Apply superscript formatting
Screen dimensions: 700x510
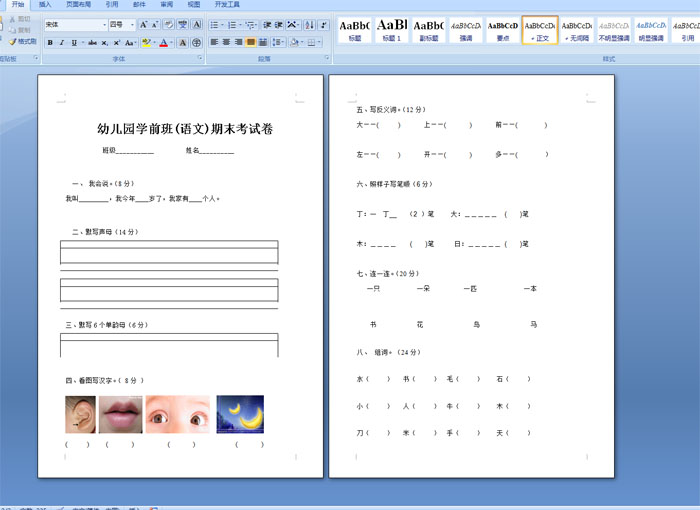[x=117, y=42]
